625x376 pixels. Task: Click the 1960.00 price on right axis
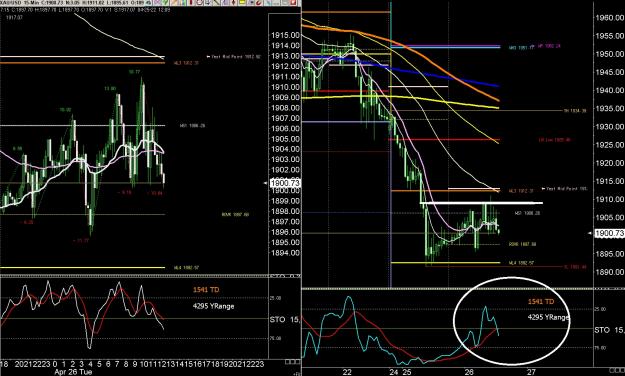click(x=610, y=18)
